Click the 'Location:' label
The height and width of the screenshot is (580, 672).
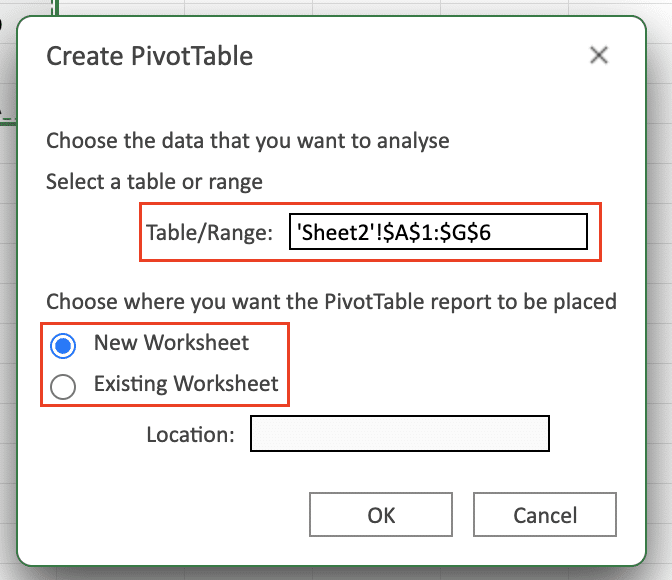(x=190, y=434)
